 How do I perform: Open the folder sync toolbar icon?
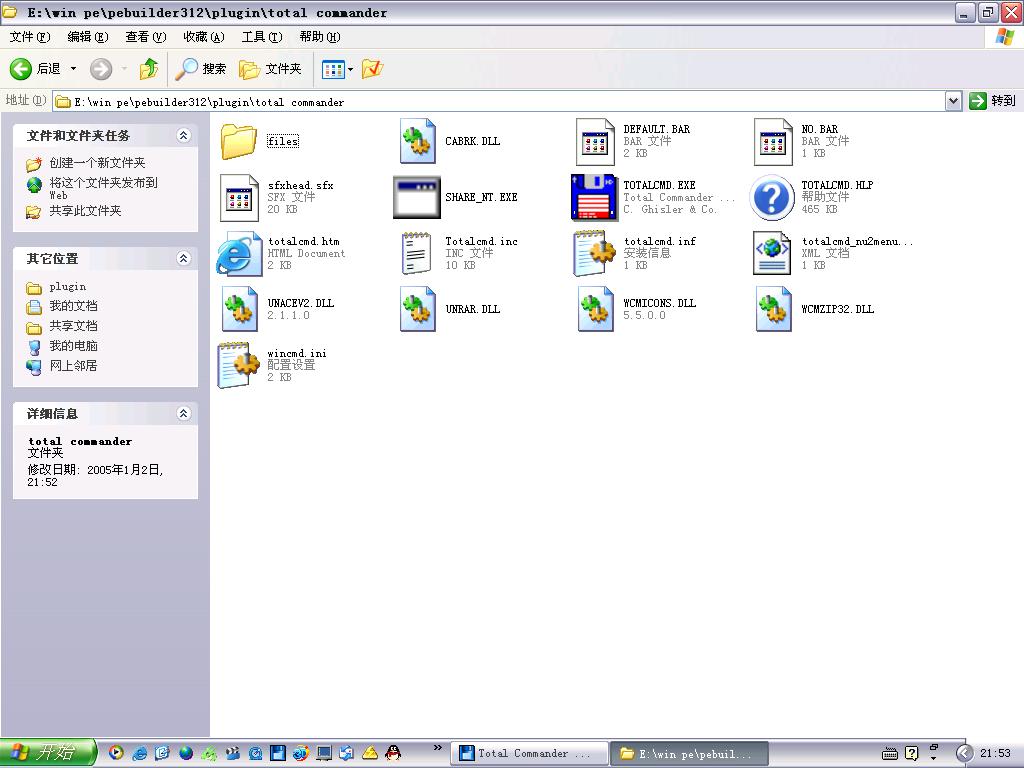372,69
